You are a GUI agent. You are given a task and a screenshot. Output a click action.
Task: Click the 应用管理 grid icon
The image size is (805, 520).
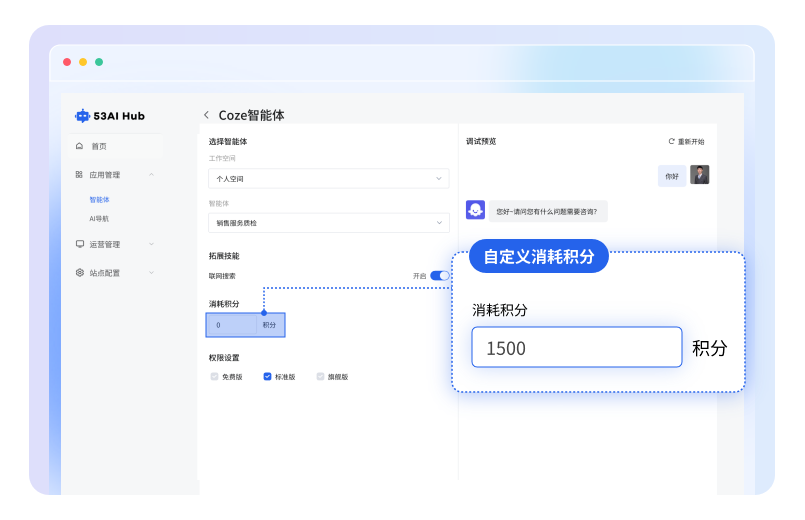click(79, 175)
